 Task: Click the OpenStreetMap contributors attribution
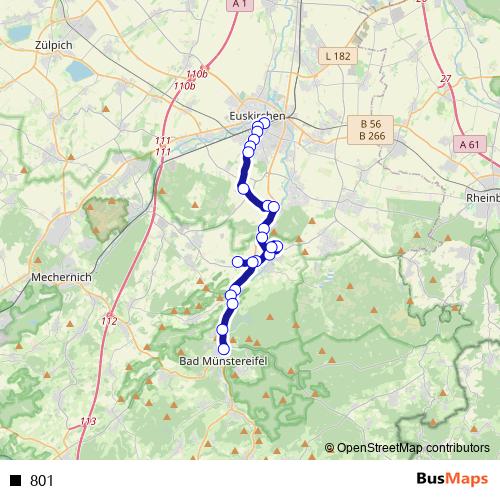pos(407,448)
